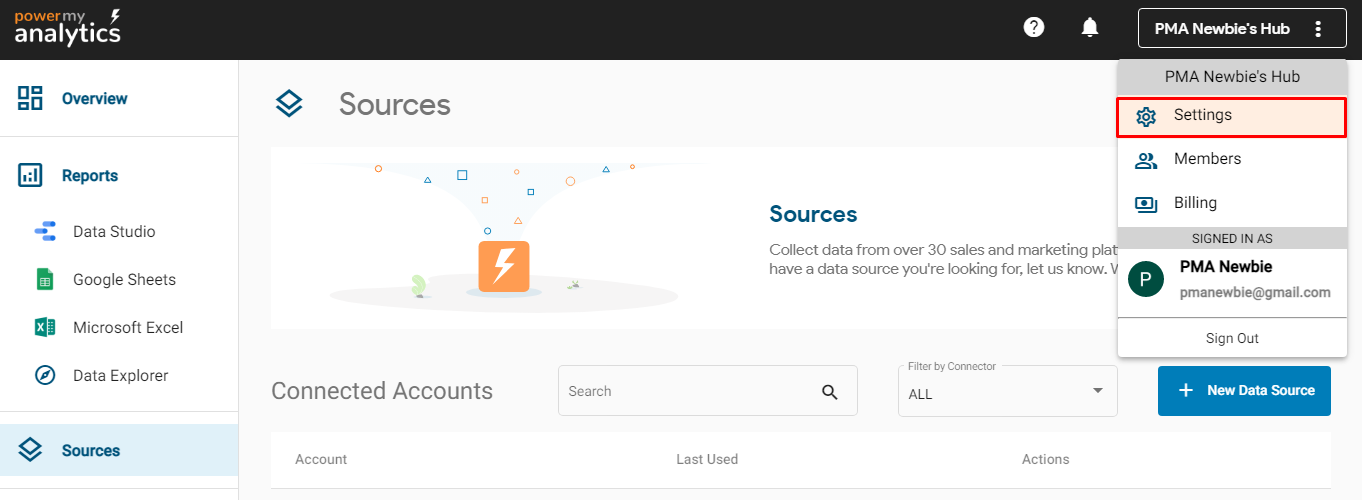Expand the Filter by Connector dropdown
Image resolution: width=1362 pixels, height=500 pixels.
coord(1007,390)
